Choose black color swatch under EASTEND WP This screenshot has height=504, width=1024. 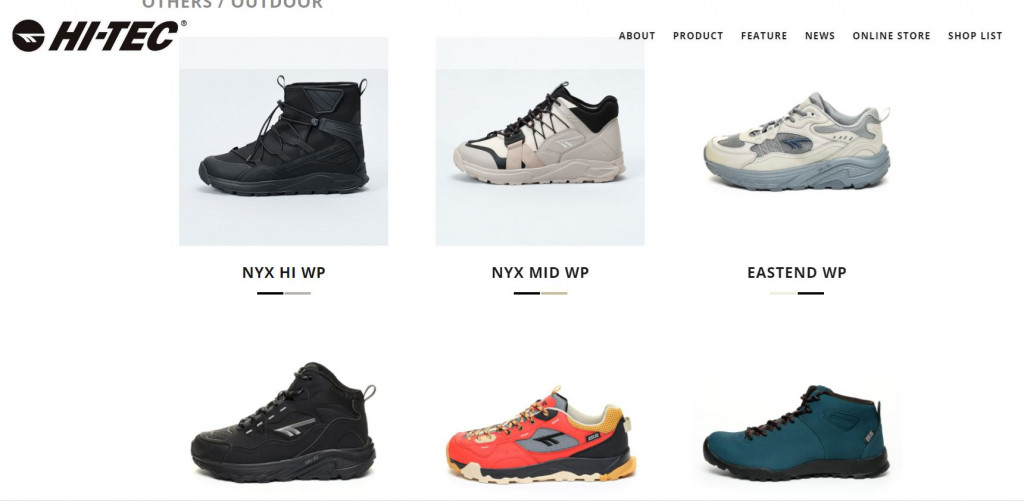[x=810, y=293]
